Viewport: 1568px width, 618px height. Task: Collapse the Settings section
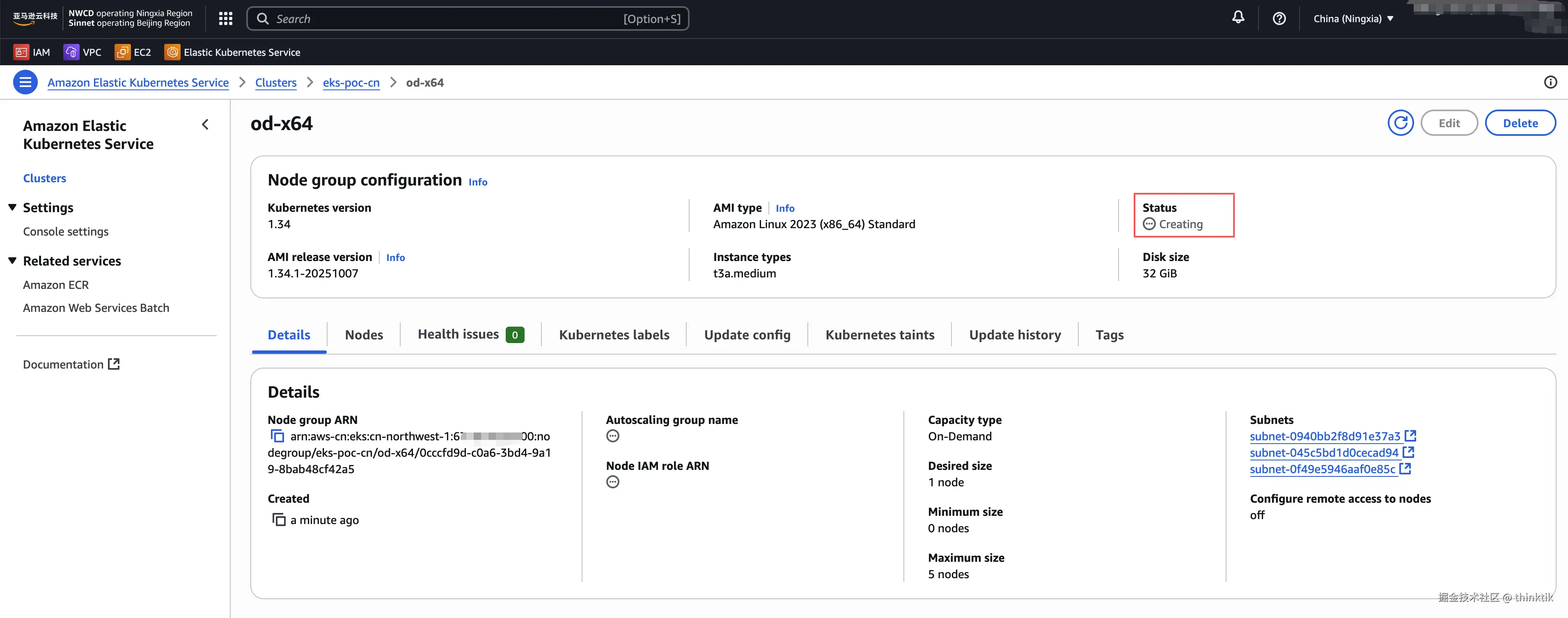pos(12,207)
